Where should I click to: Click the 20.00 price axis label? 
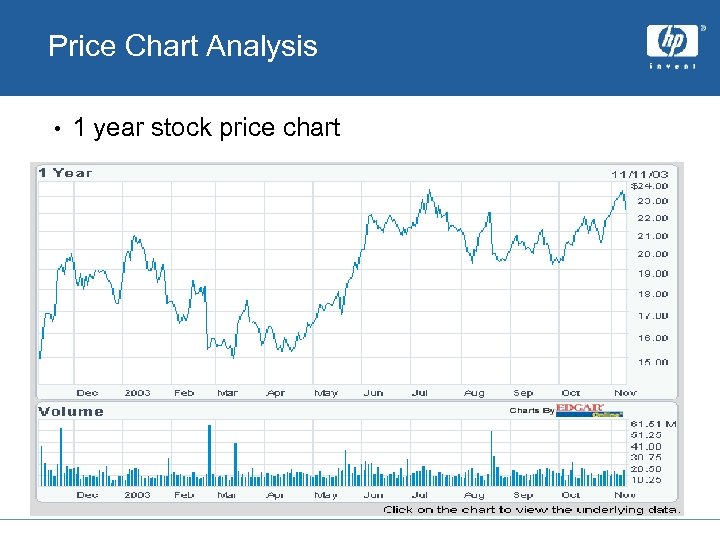pos(653,254)
